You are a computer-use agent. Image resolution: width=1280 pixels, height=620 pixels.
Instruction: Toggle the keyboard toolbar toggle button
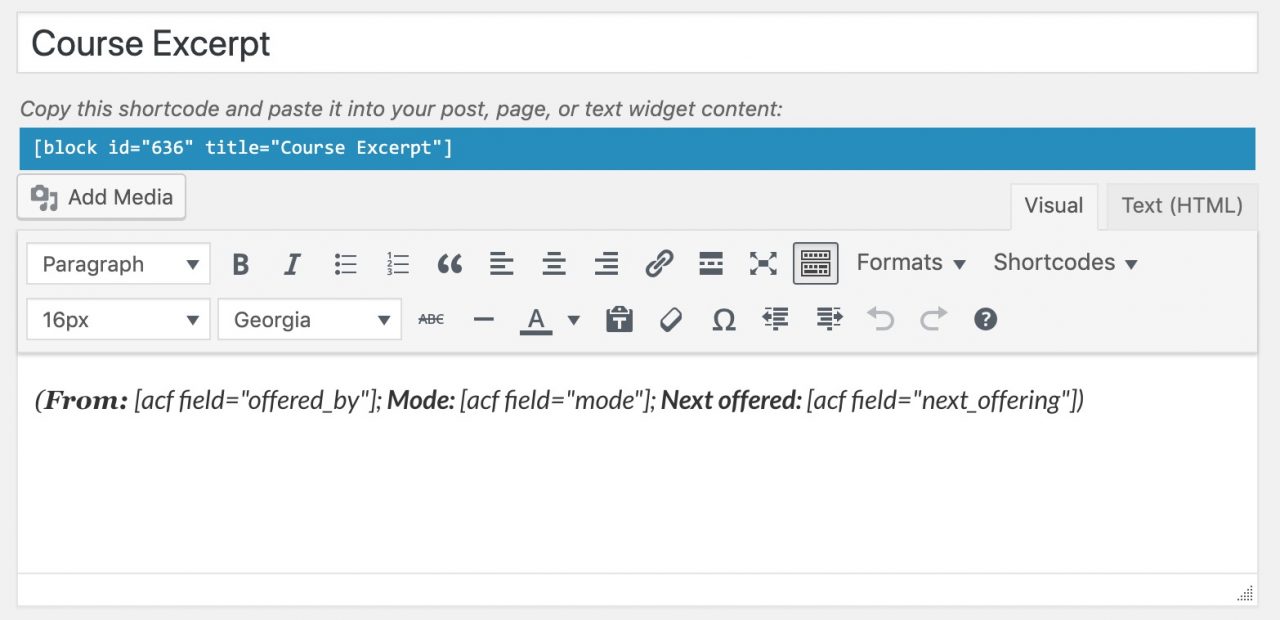(815, 263)
